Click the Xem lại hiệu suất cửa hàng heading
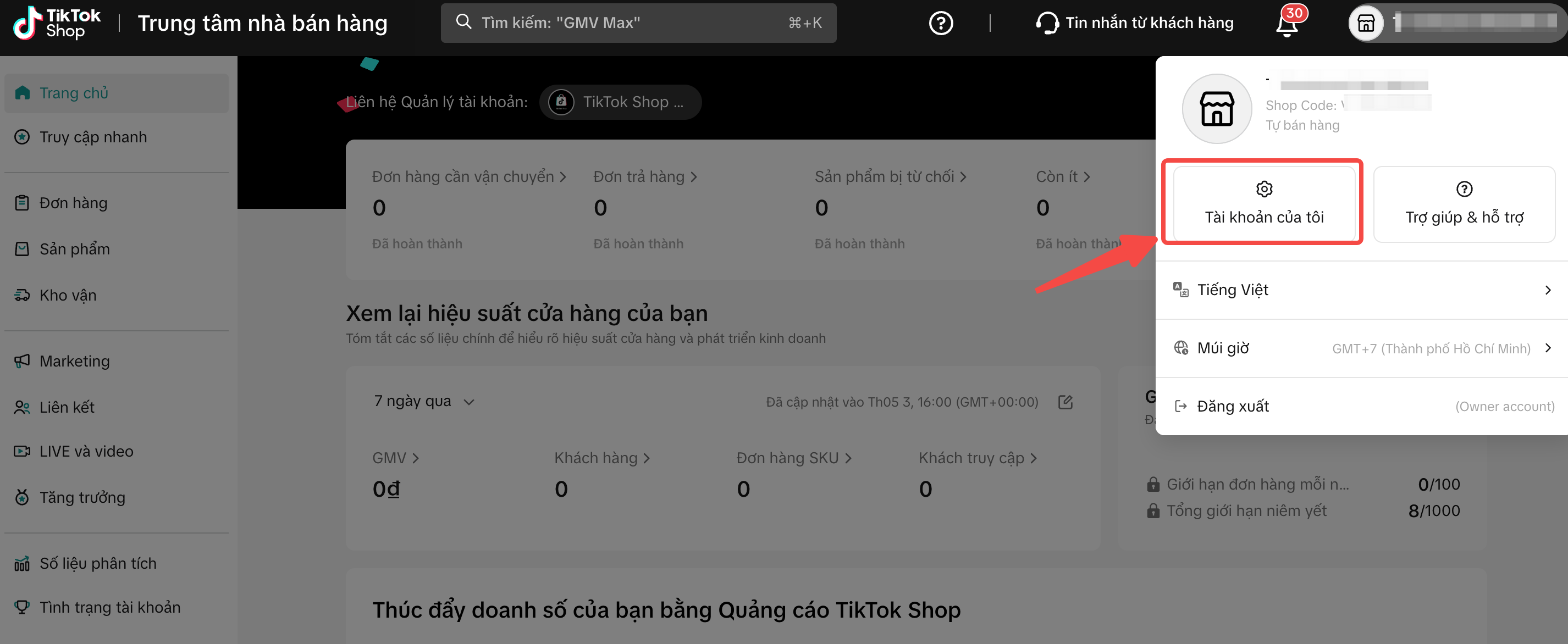Viewport: 1568px width, 644px height. click(527, 313)
